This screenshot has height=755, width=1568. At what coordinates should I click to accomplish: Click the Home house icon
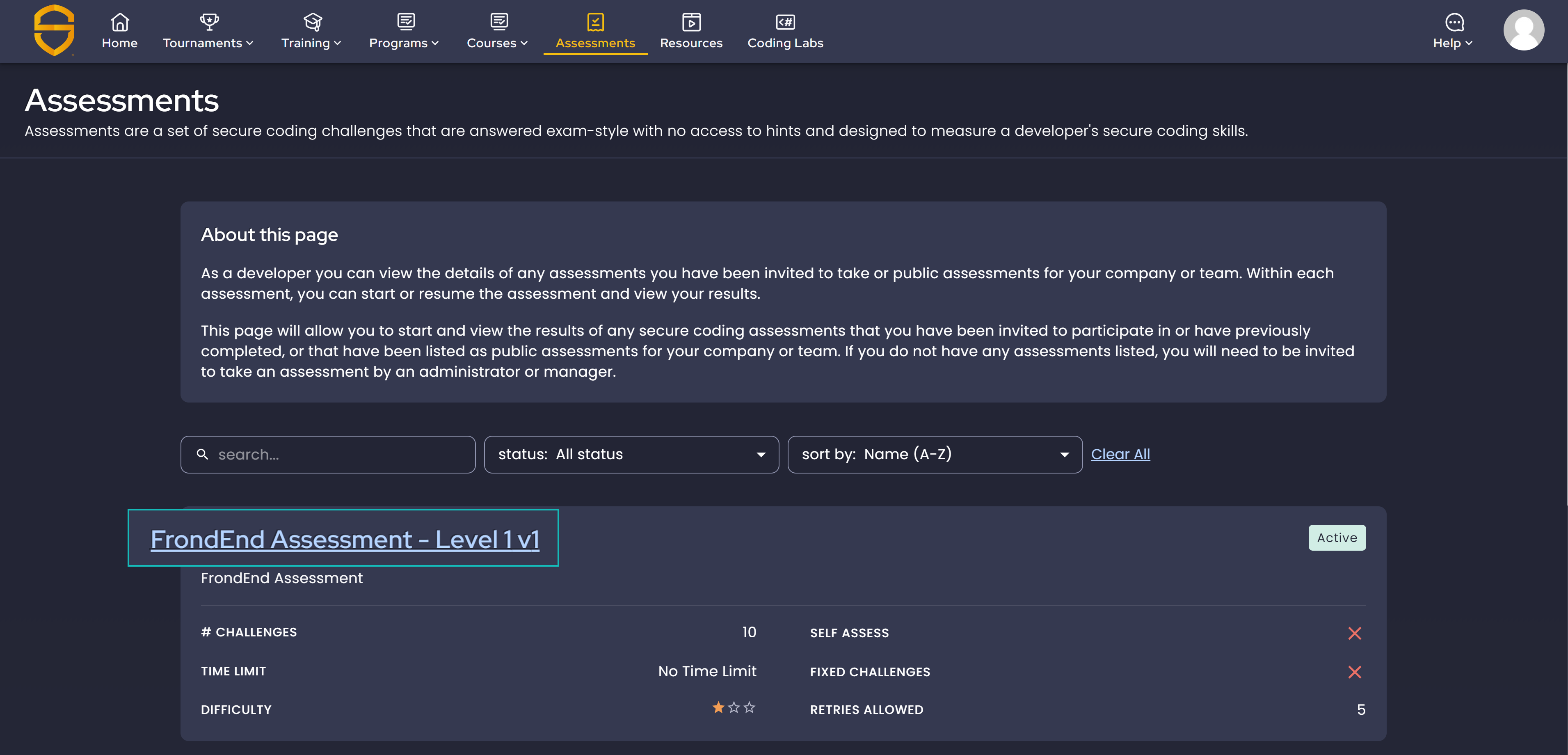coord(120,22)
